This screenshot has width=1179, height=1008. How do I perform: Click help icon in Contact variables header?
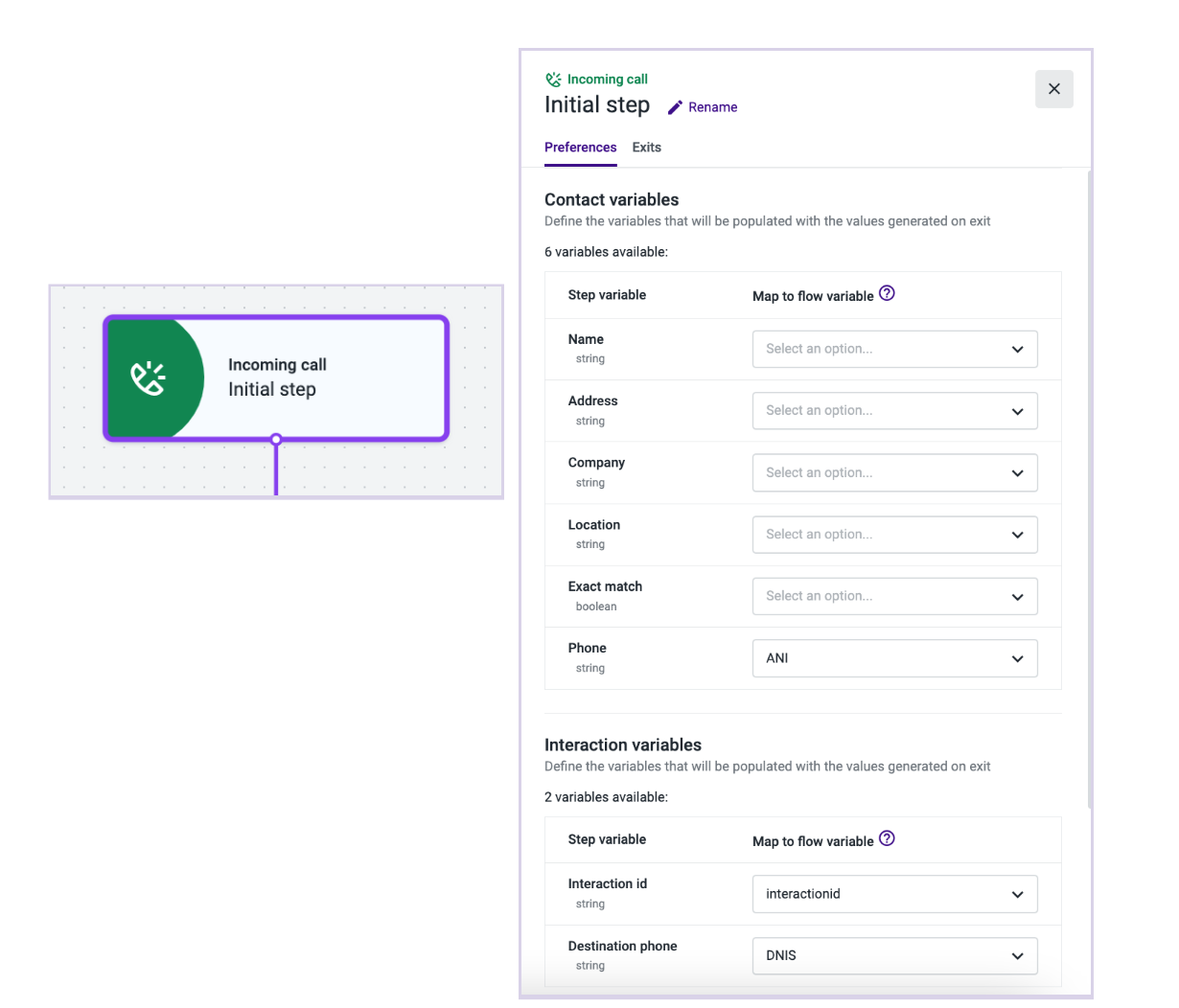(887, 294)
